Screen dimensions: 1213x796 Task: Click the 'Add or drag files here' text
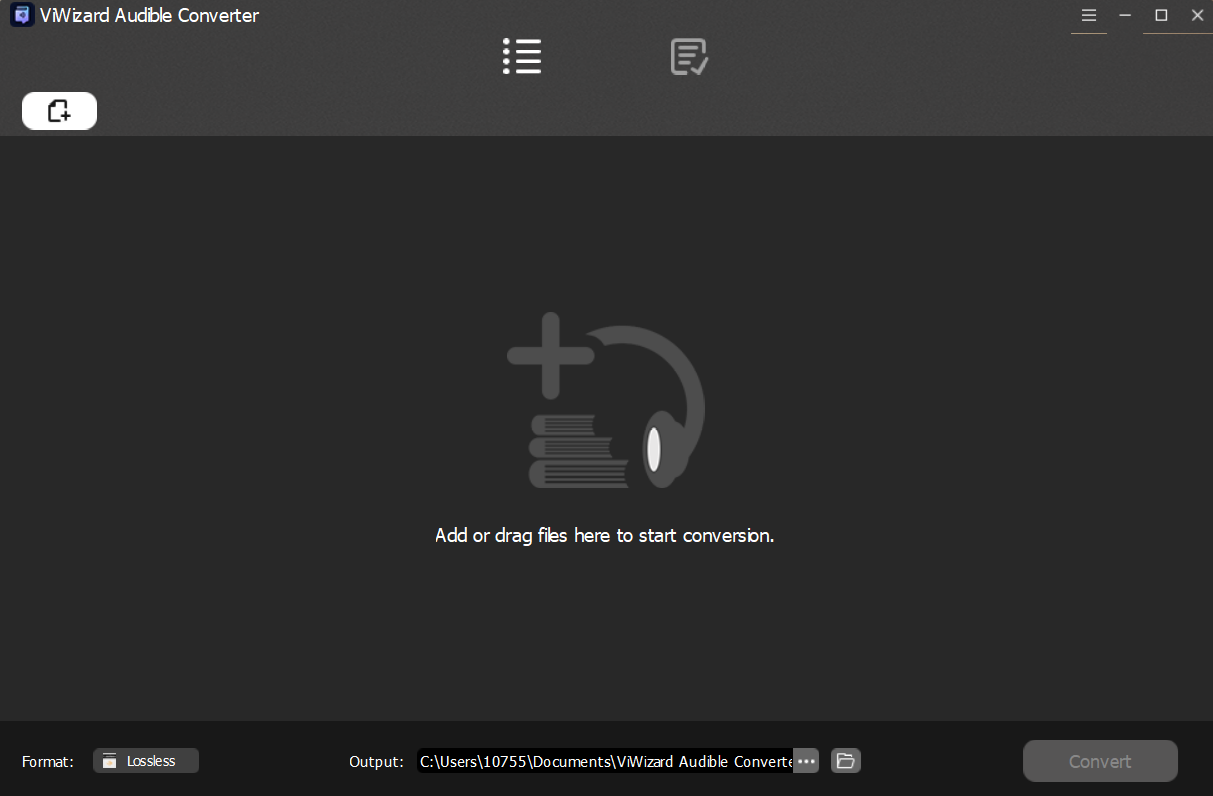605,536
